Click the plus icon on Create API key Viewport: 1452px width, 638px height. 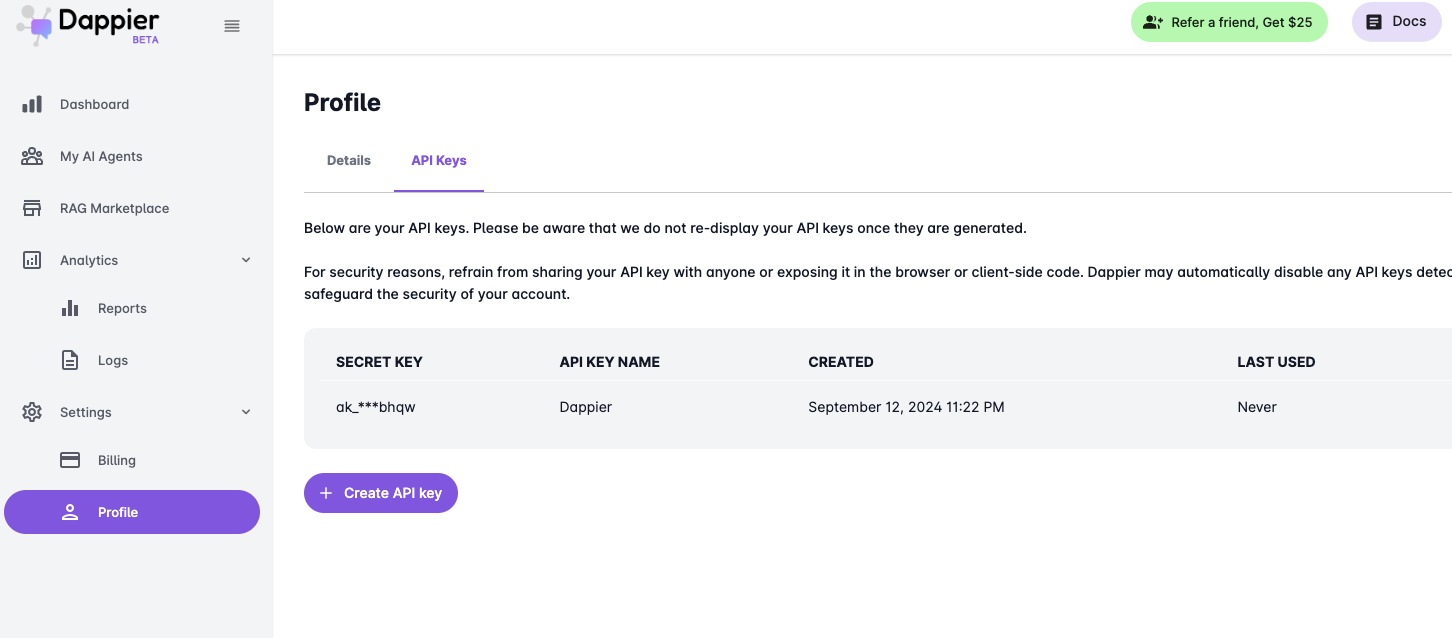326,493
